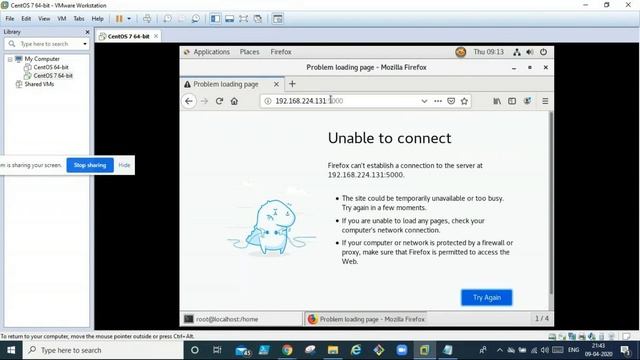Open the VM menu

pyautogui.click(x=62, y=19)
